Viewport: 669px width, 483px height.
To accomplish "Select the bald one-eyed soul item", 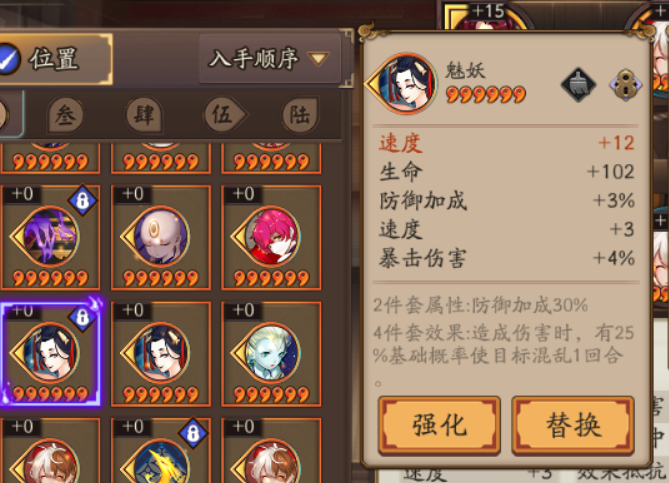I will [161, 237].
